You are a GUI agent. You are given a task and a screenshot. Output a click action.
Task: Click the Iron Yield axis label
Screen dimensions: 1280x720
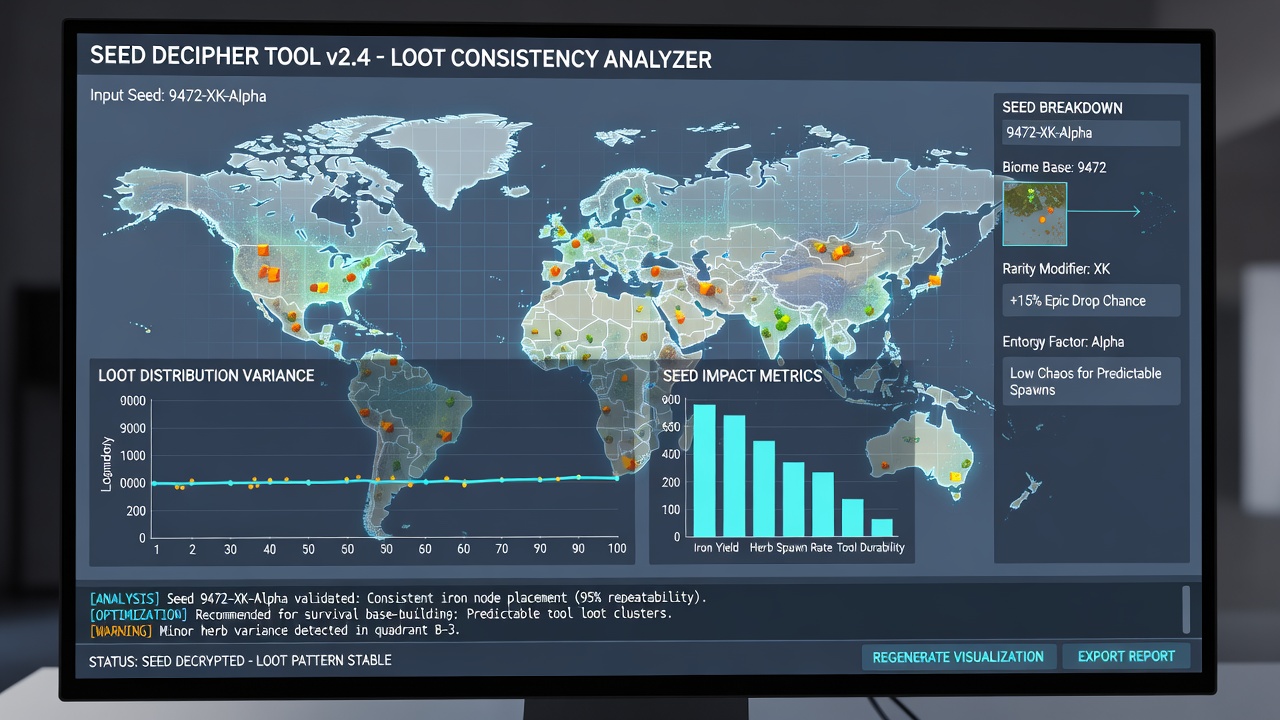click(x=717, y=548)
